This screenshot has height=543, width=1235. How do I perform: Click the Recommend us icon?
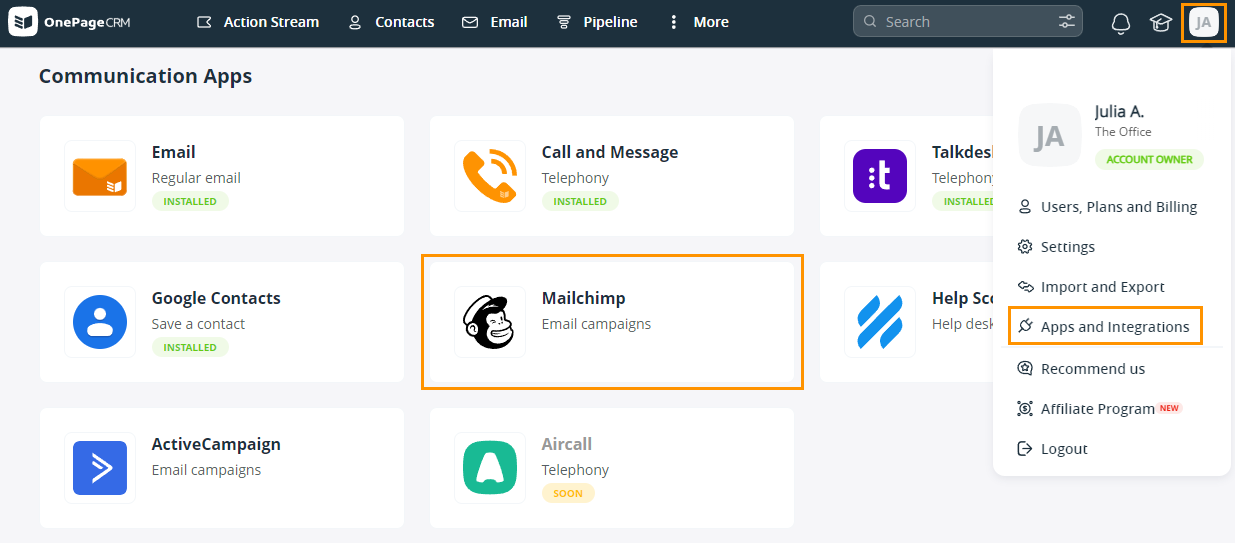(x=1024, y=369)
